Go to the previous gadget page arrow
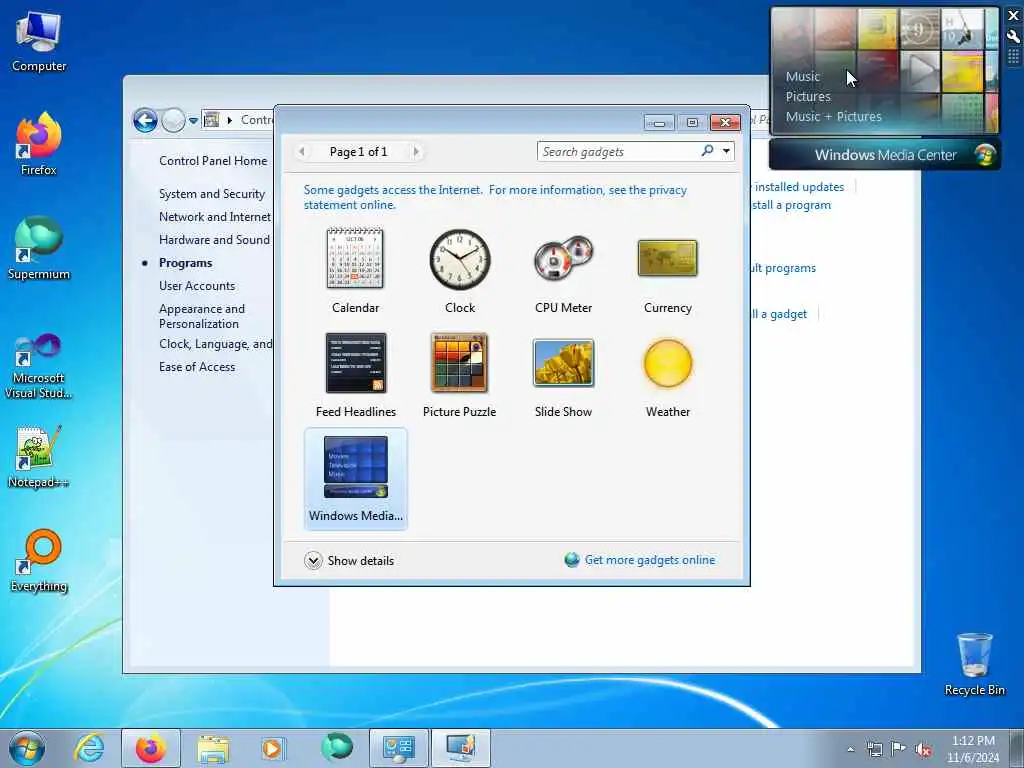The width and height of the screenshot is (1024, 768). 301,152
